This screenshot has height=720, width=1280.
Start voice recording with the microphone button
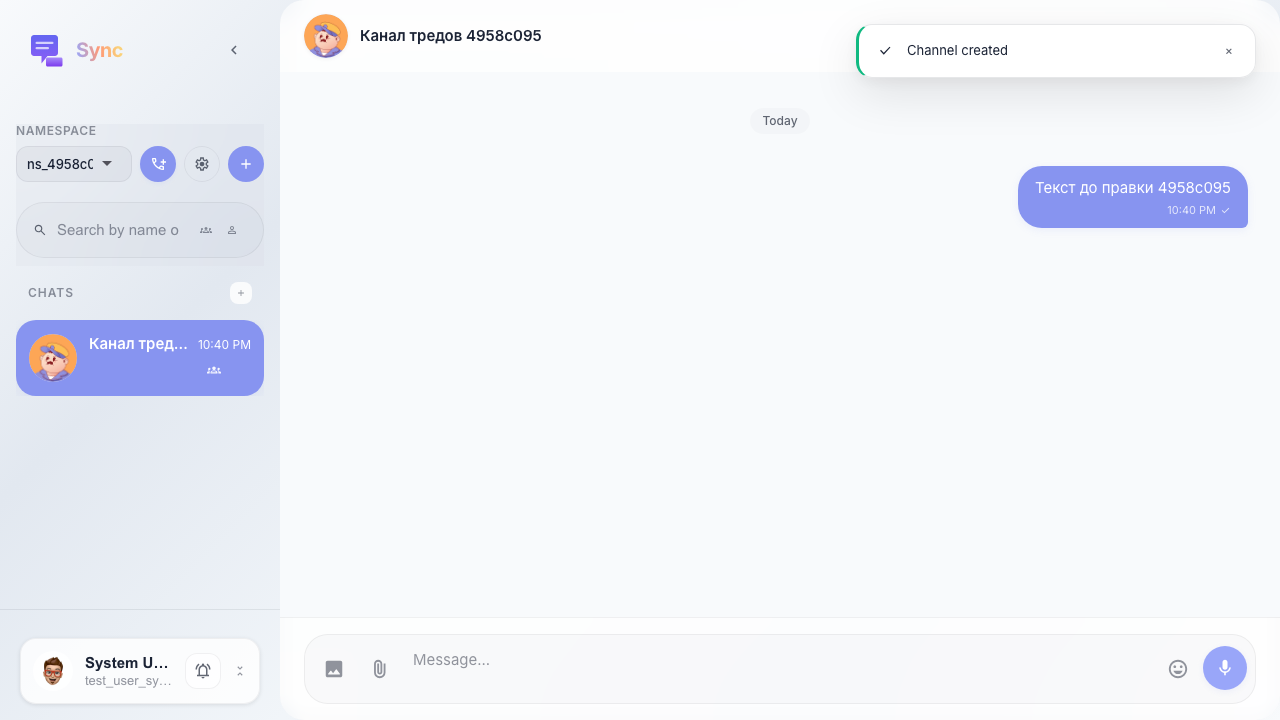point(1225,668)
